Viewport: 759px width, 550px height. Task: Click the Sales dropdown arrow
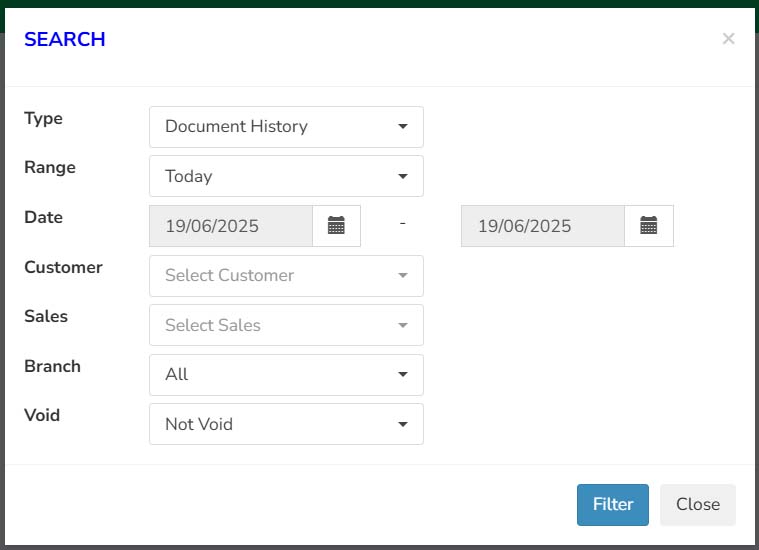[x=403, y=325]
